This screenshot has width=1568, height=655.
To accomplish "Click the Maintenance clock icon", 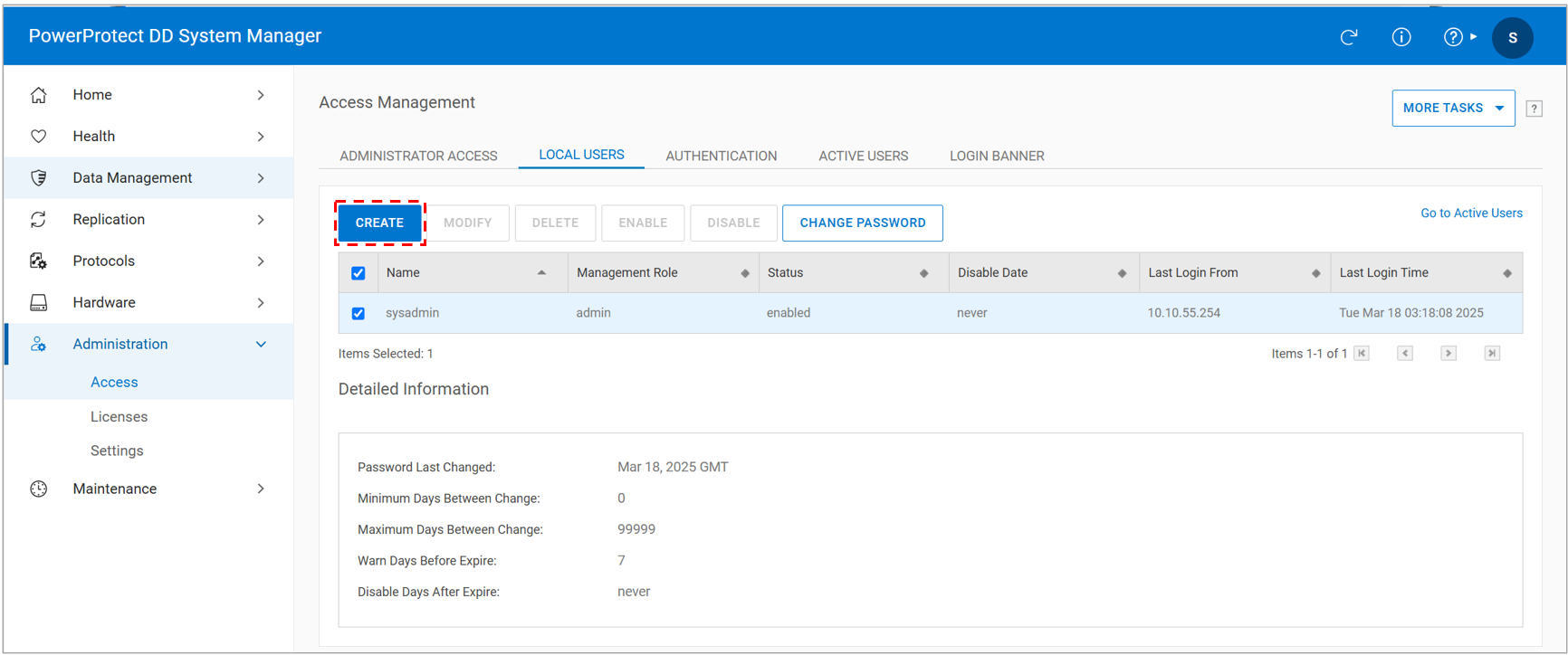I will pos(38,489).
